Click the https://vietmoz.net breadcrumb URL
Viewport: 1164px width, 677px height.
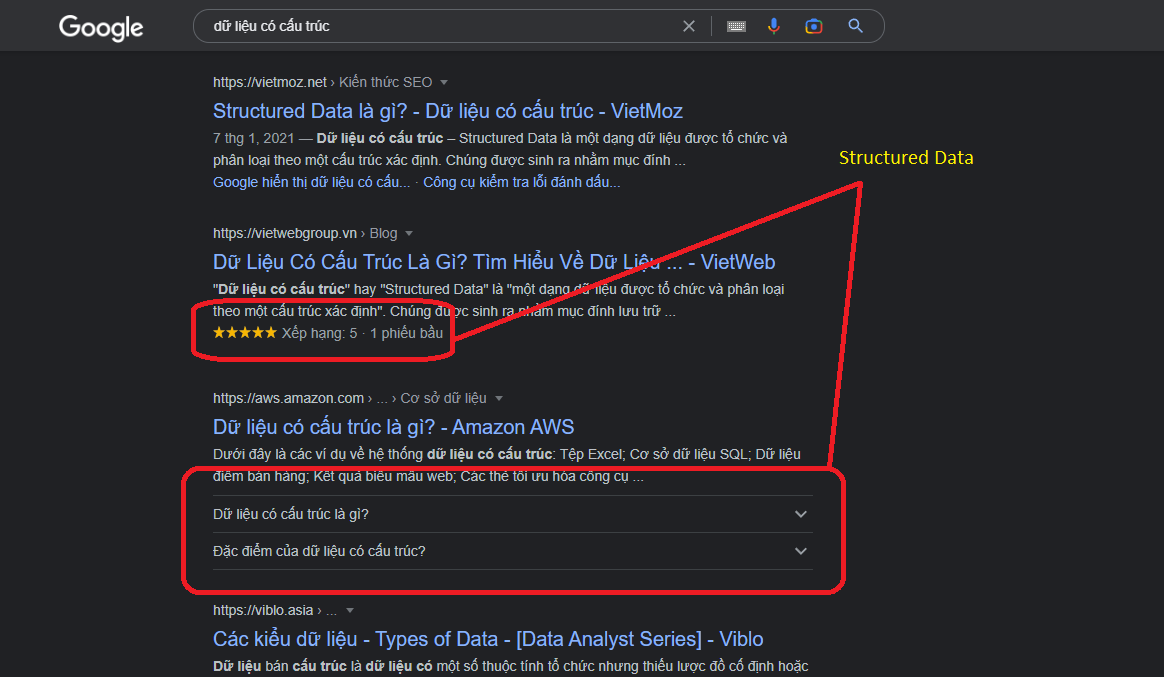(x=269, y=82)
